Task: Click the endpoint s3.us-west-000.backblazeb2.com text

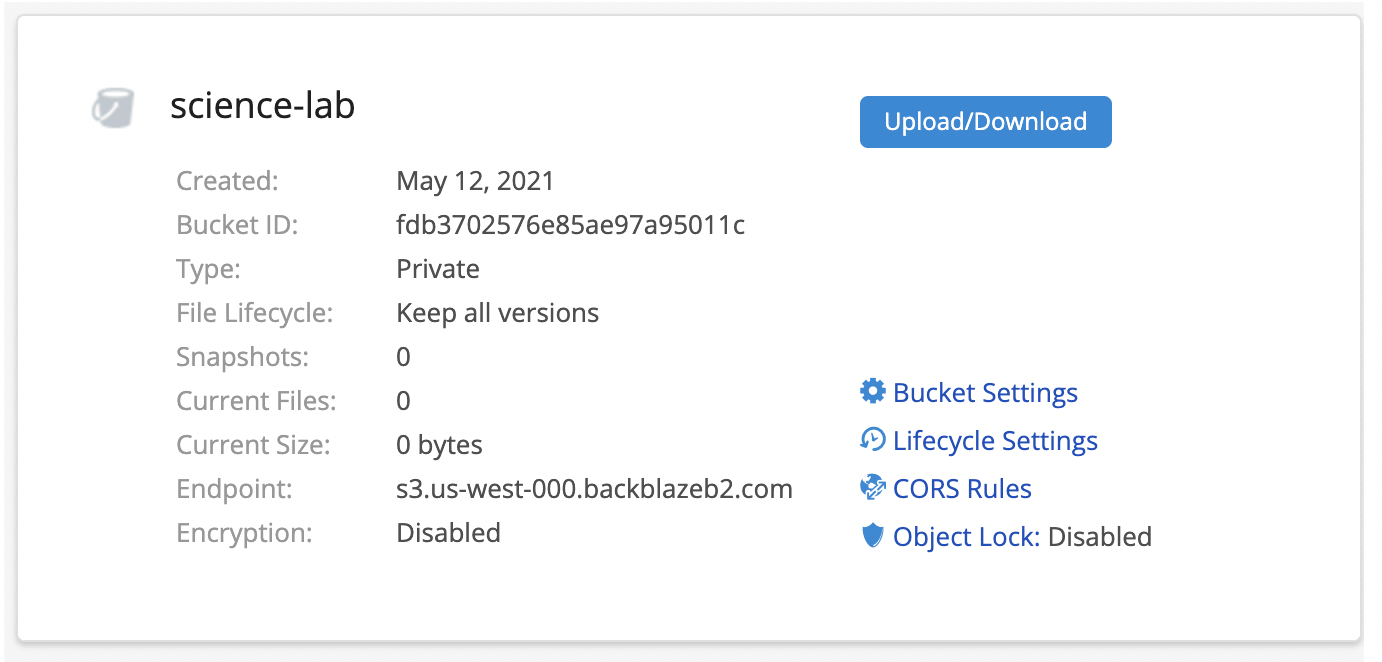Action: (594, 489)
